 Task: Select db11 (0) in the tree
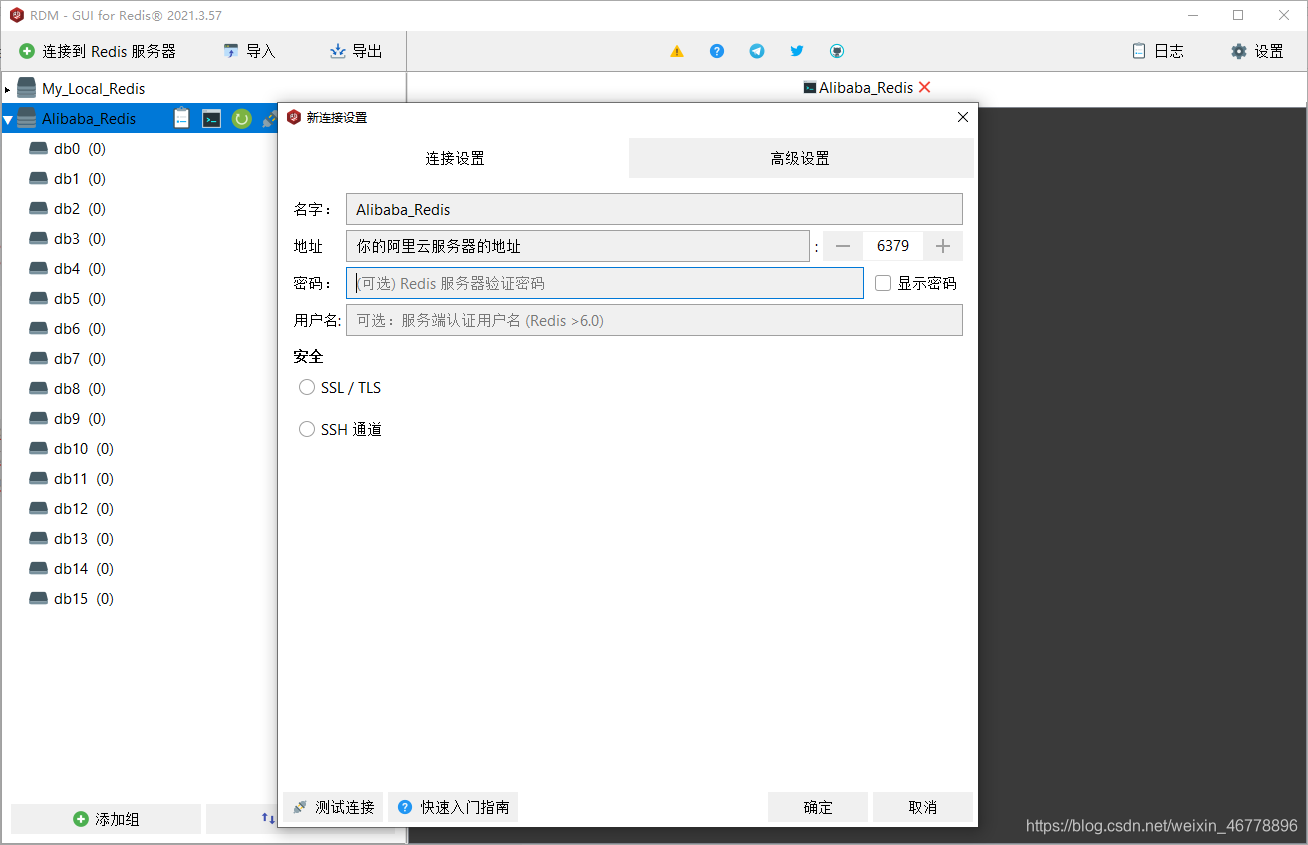point(84,479)
